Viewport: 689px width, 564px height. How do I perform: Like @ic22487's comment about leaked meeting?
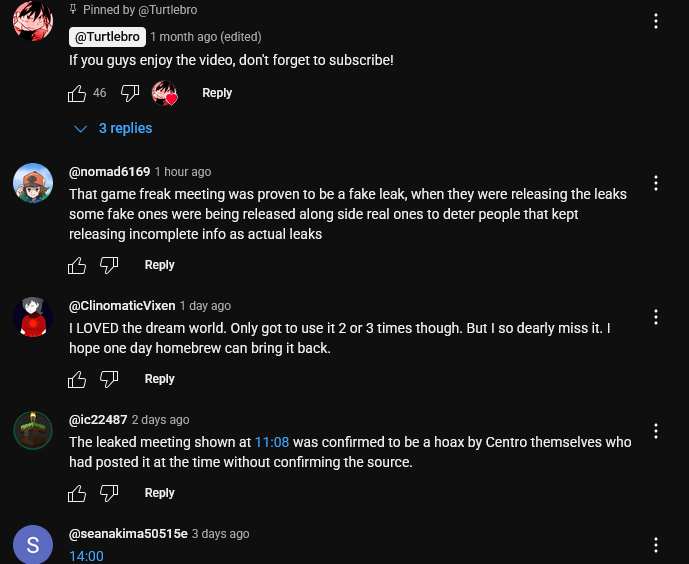click(x=77, y=493)
